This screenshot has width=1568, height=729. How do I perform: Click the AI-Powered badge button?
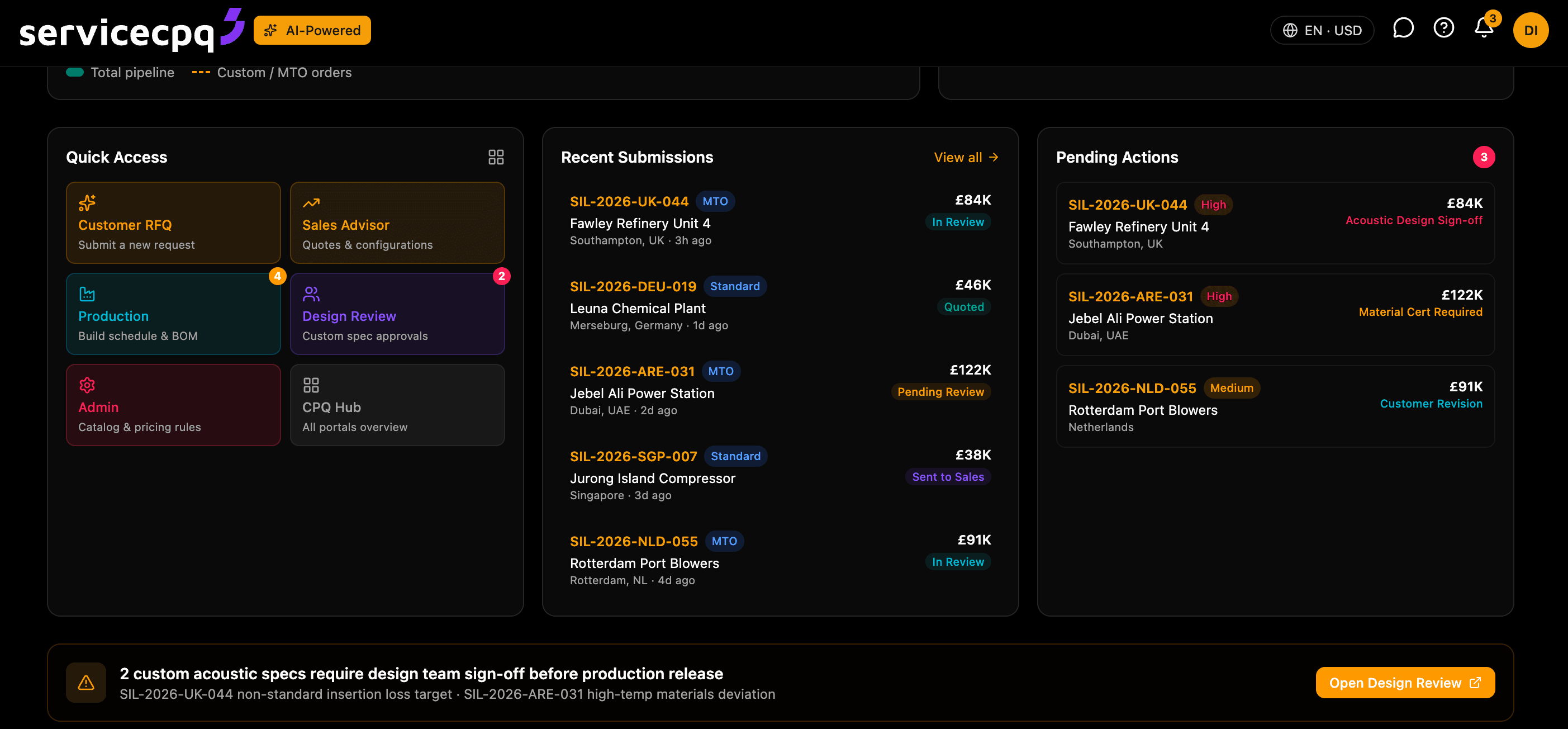(x=312, y=30)
